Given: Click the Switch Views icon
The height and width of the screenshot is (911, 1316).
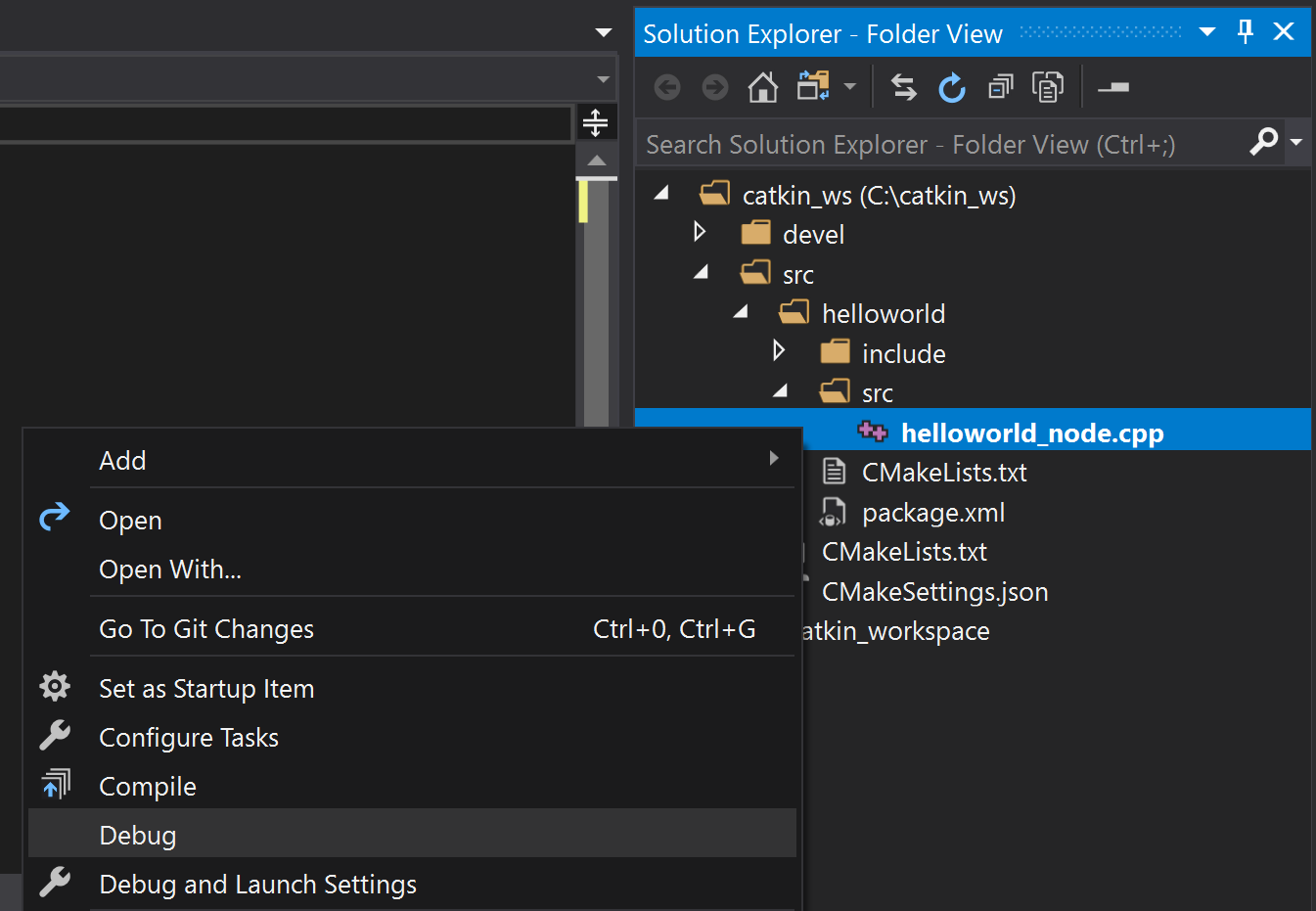Looking at the screenshot, I should click(x=813, y=87).
